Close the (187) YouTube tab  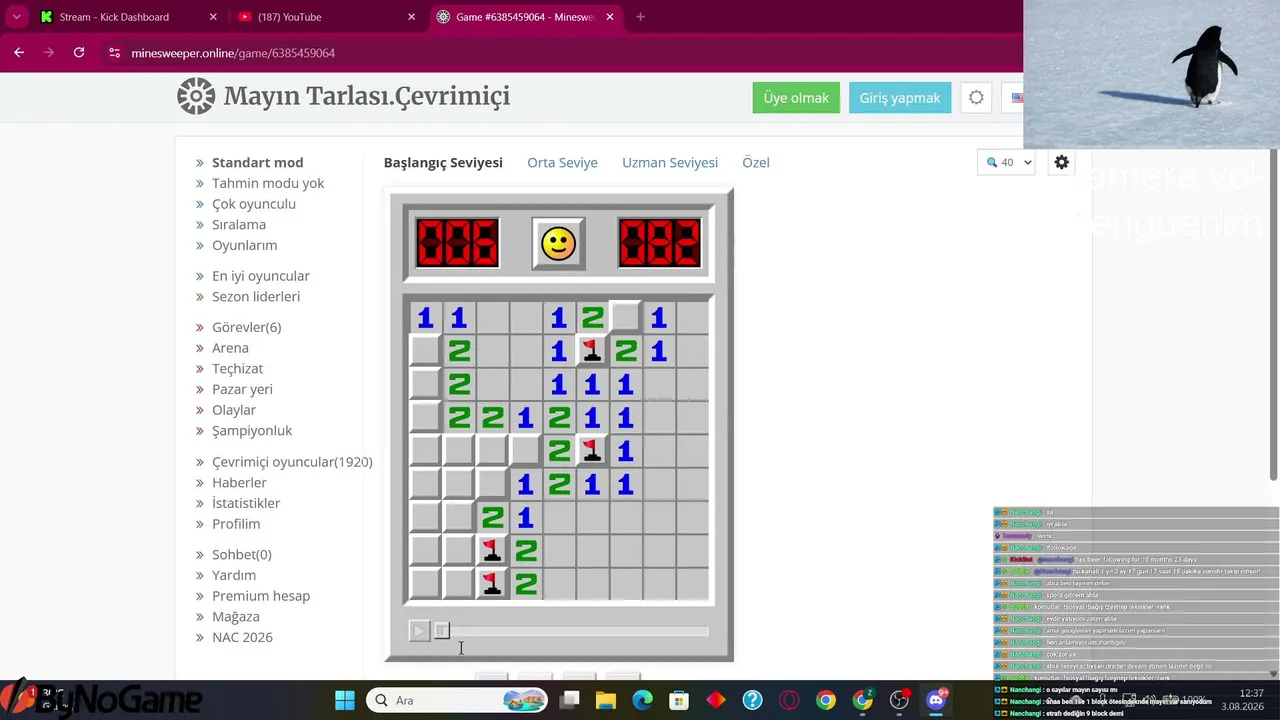coord(412,17)
